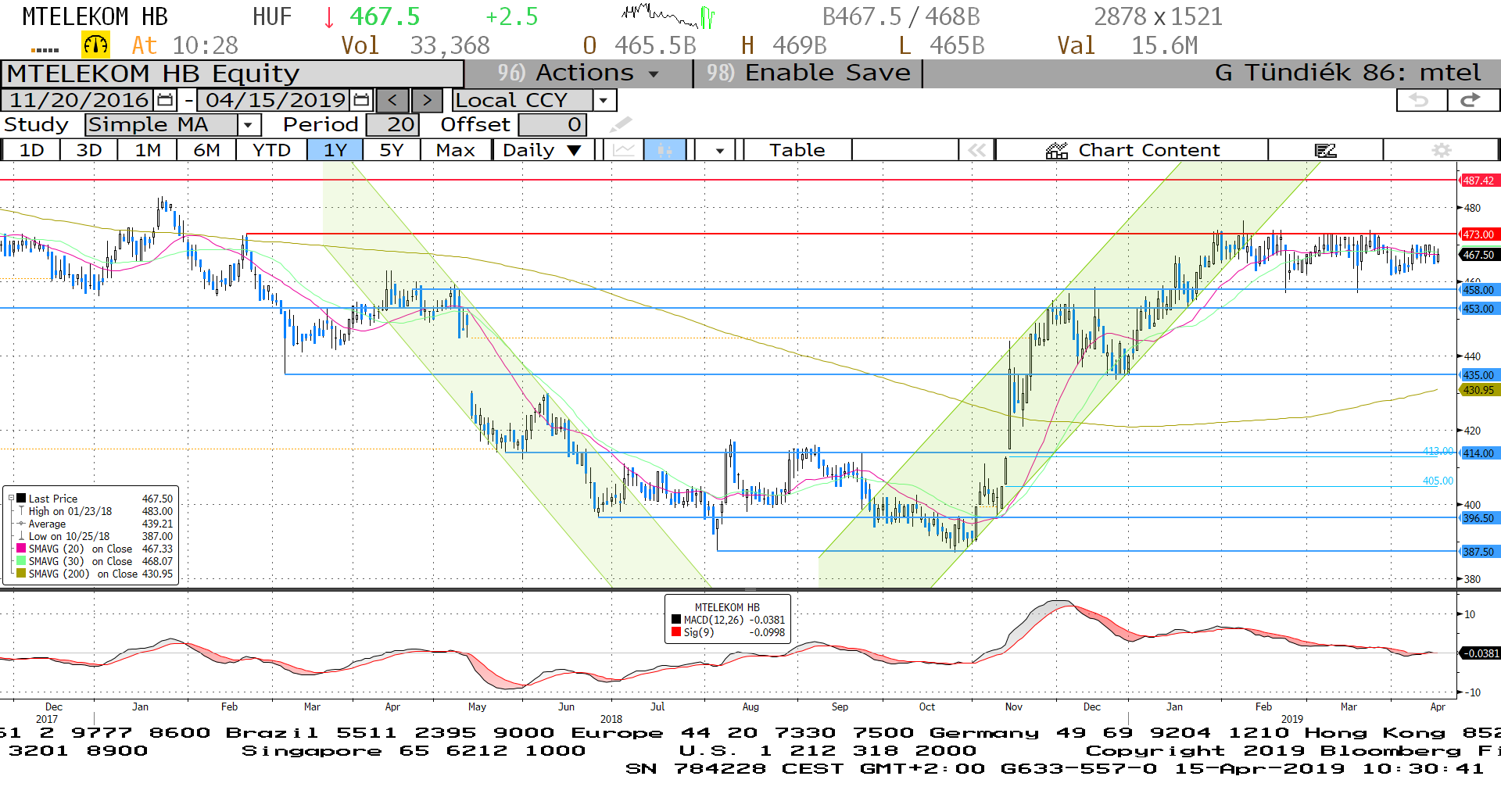
Task: Click the redo arrow button
Action: click(1472, 100)
